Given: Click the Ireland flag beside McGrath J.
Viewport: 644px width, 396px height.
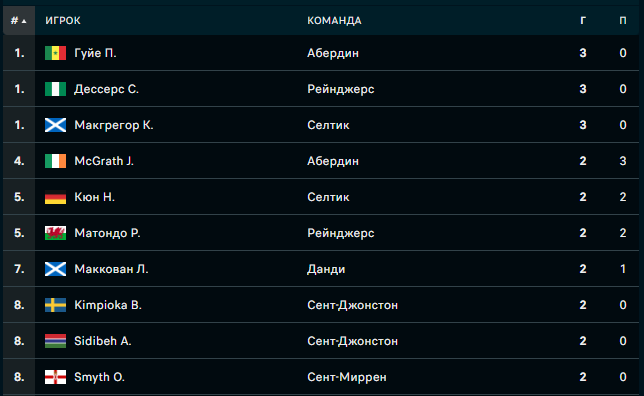Looking at the screenshot, I should tap(55, 161).
